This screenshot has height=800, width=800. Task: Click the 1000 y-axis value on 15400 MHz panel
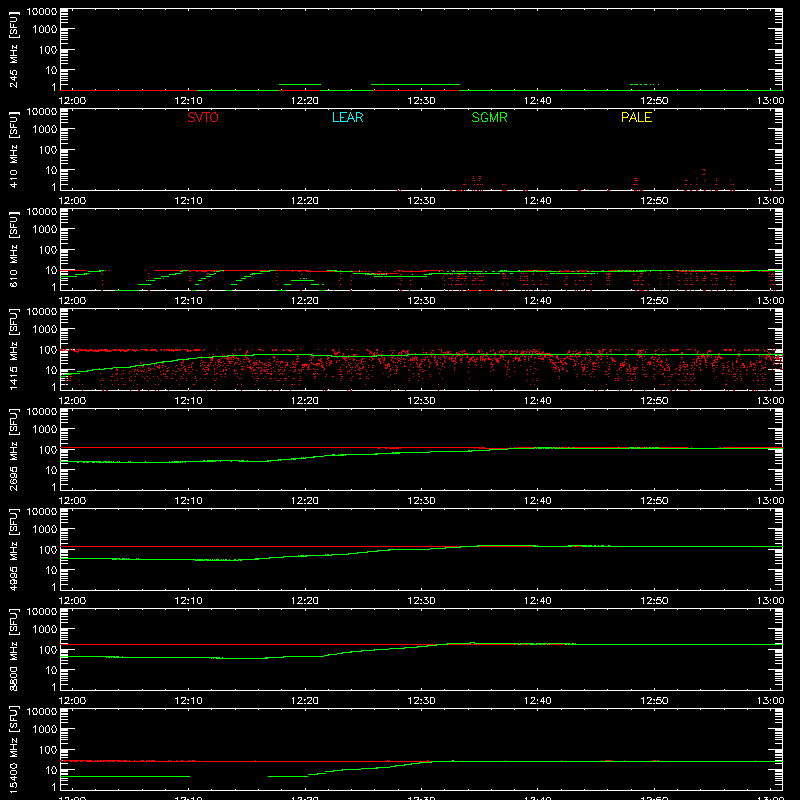point(45,730)
